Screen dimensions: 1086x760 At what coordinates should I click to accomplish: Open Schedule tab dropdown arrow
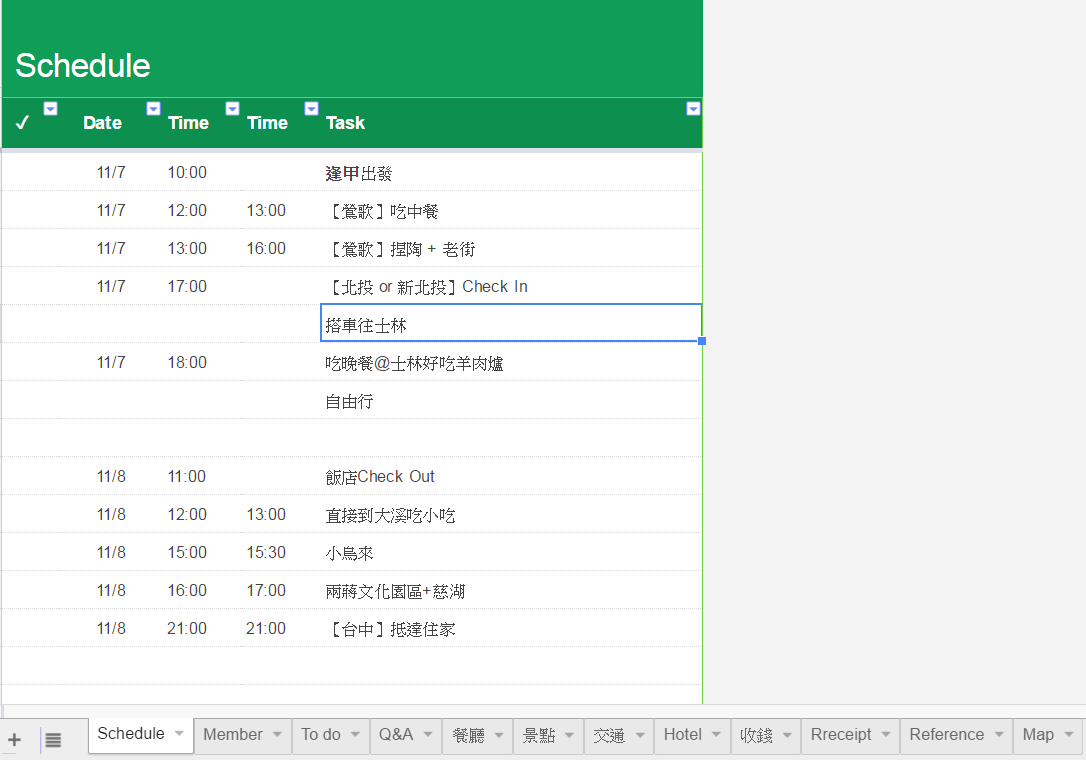click(179, 733)
